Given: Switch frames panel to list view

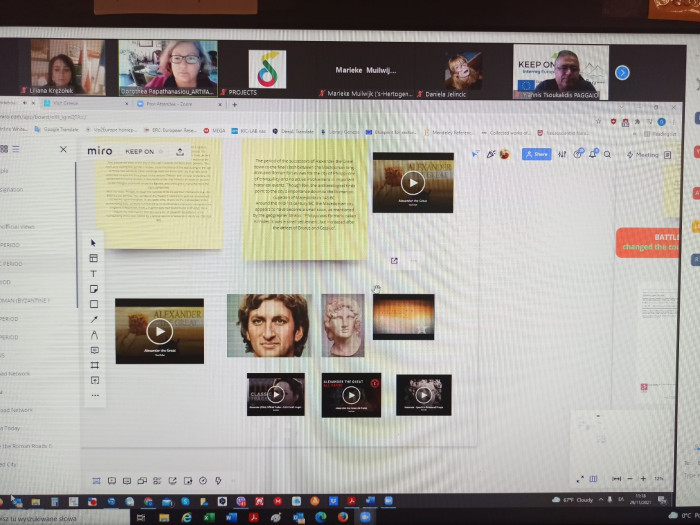Looking at the screenshot, I should (x=16, y=149).
